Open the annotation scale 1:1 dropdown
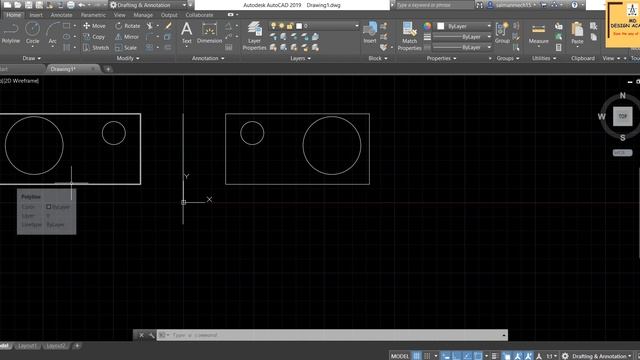 [x=552, y=356]
